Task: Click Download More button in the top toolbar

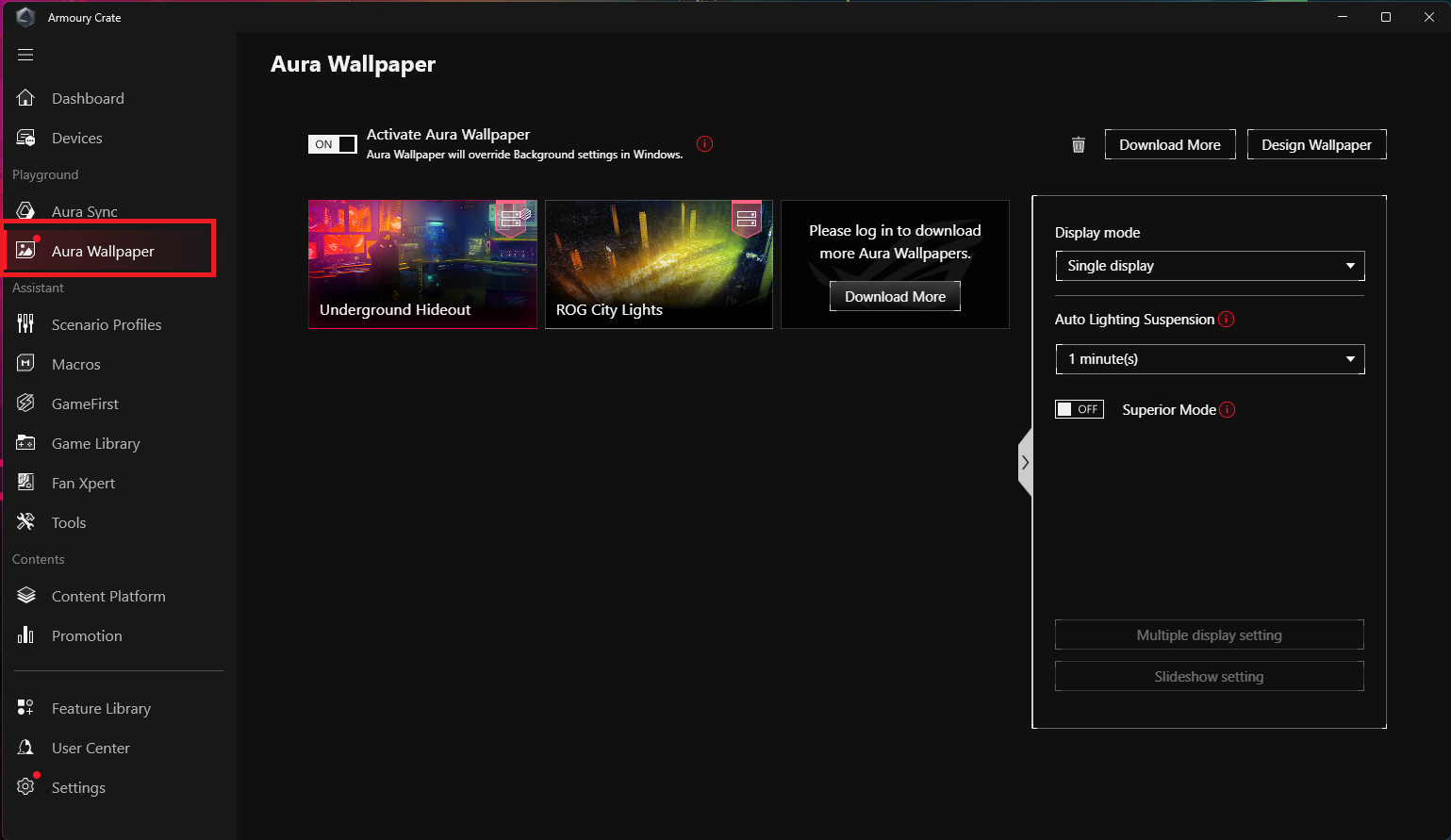Action: pos(1170,144)
